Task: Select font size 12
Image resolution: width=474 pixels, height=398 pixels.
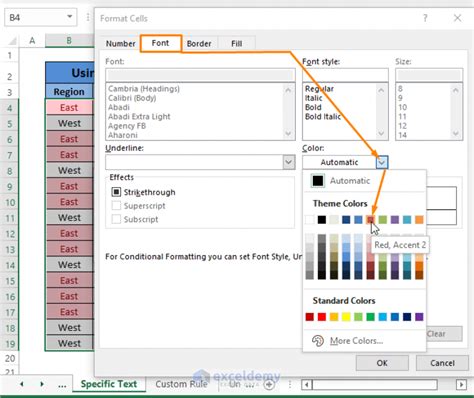Action: pos(402,126)
